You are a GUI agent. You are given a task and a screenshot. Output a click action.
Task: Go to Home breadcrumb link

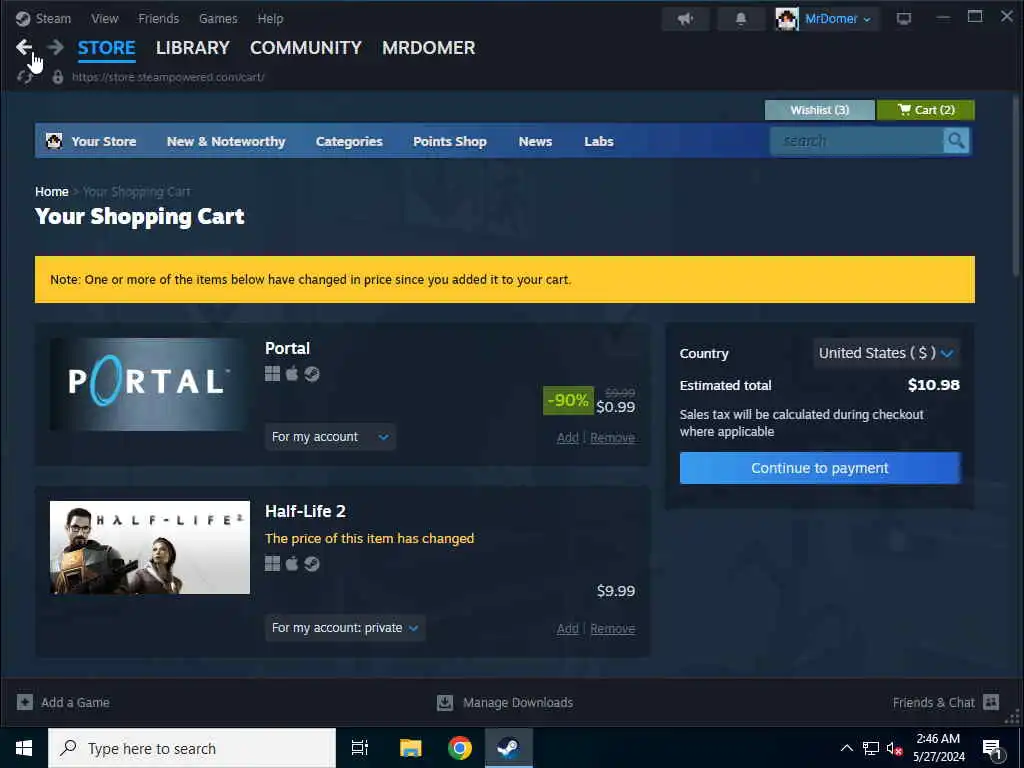52,191
